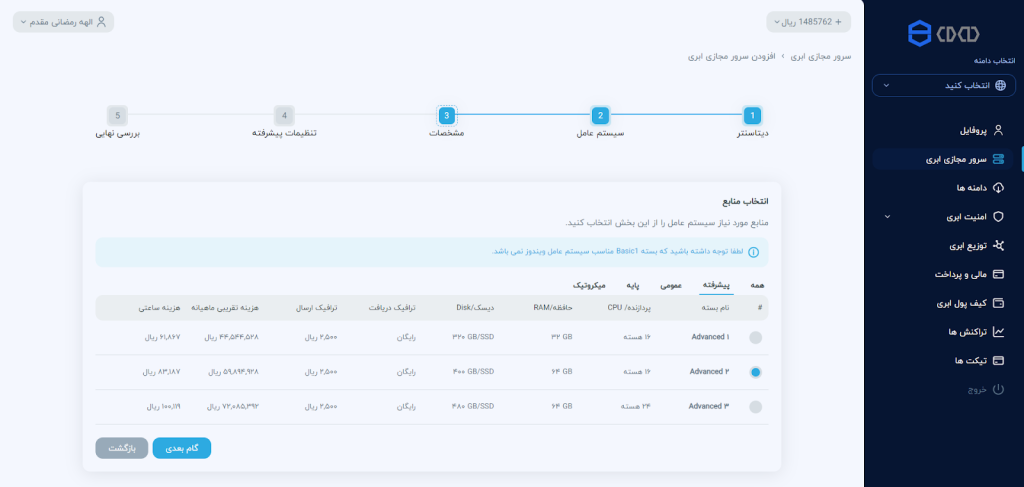This screenshot has height=487, width=1024.
Task: Click the transactions chart icon
Action: 997,331
